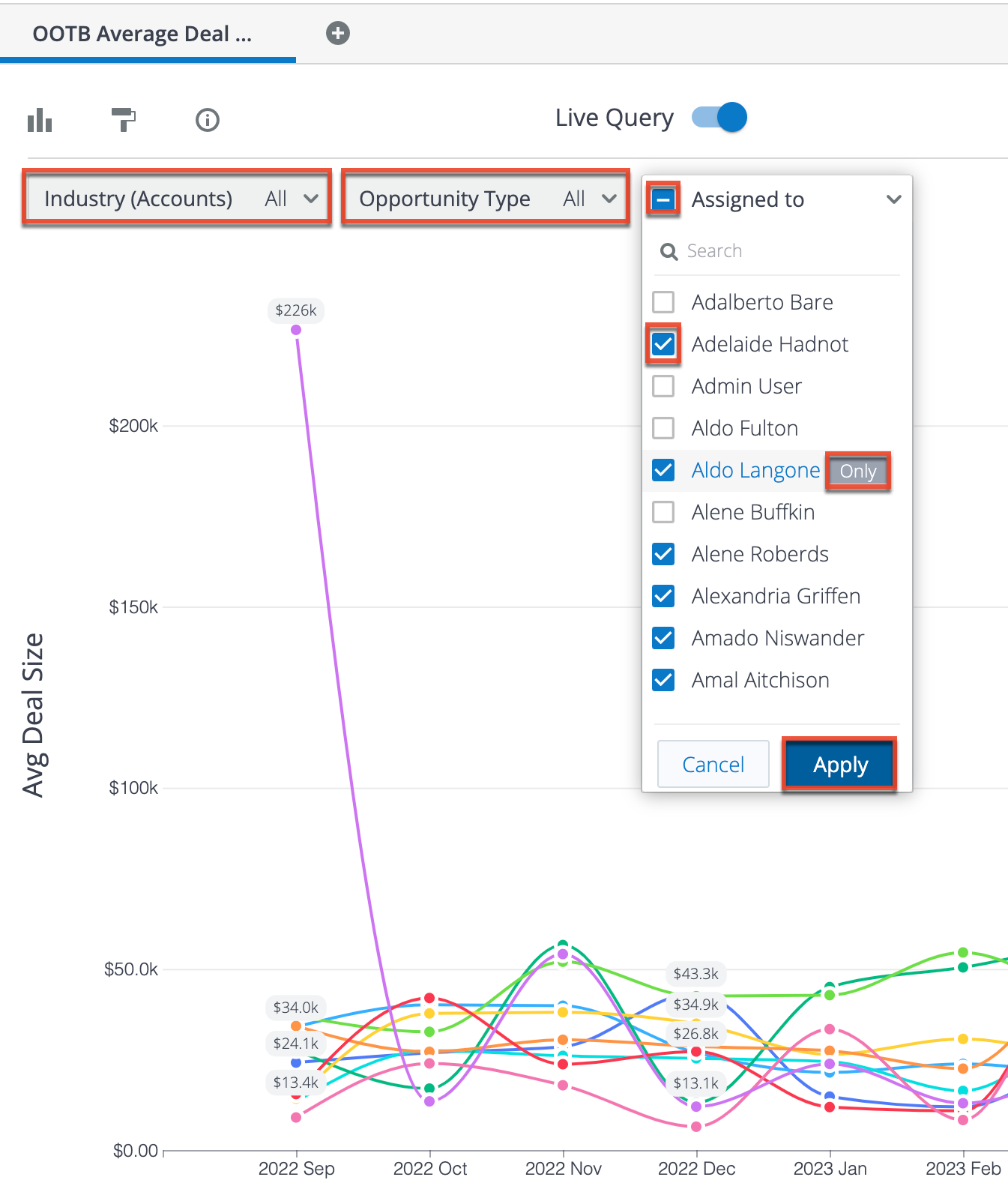Open the paint roller format icon
The image size is (1008, 1183).
(123, 119)
